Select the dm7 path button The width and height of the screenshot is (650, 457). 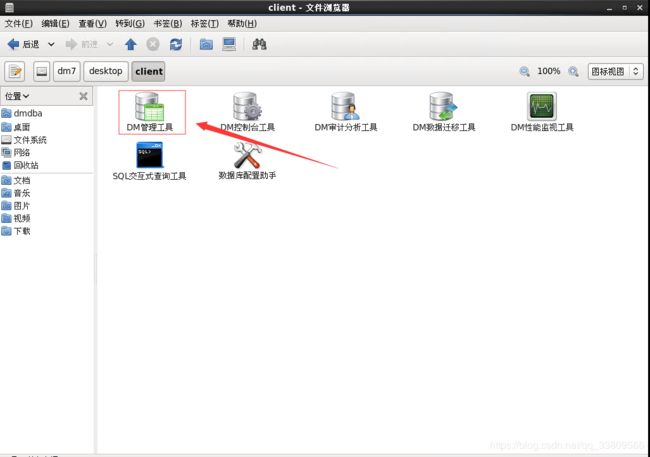coord(67,71)
